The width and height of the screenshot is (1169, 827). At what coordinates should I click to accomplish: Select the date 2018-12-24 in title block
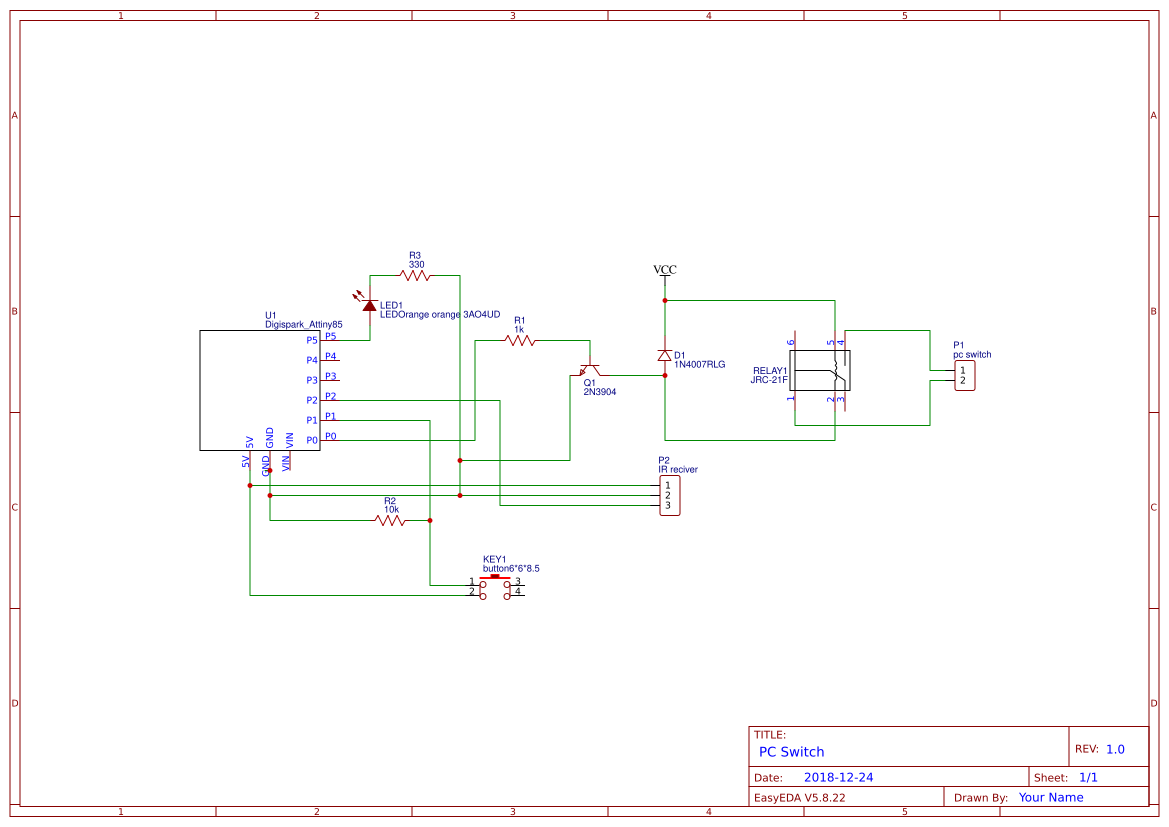pyautogui.click(x=839, y=776)
